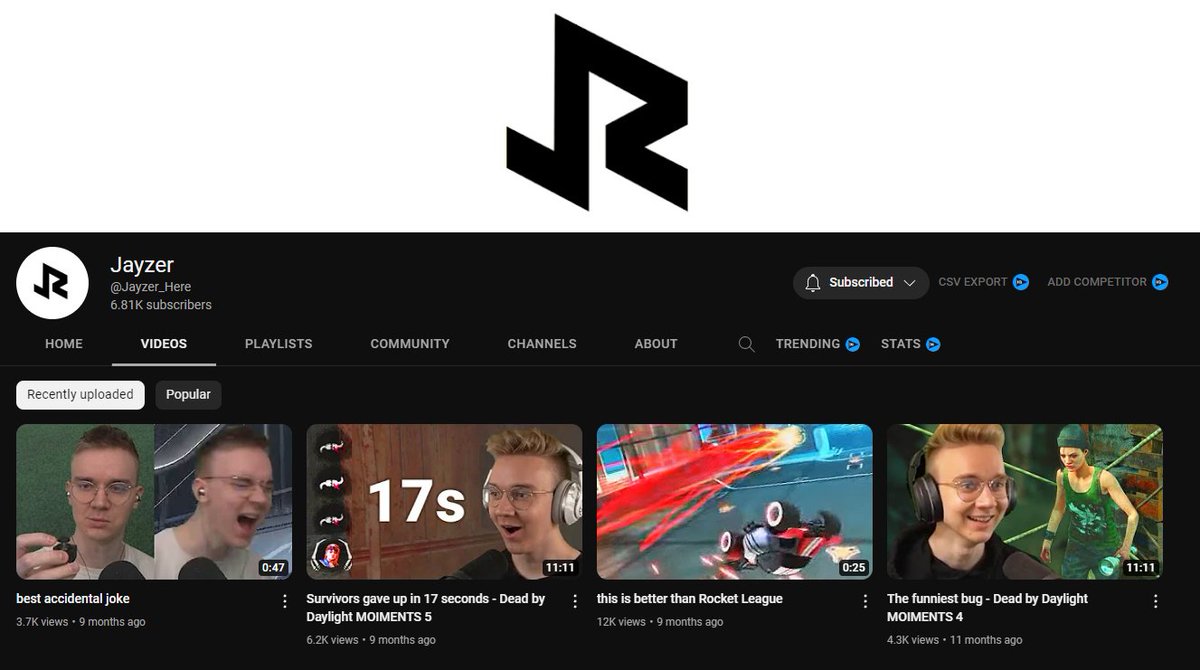
Task: Select the Popular filter chip
Action: pos(188,395)
